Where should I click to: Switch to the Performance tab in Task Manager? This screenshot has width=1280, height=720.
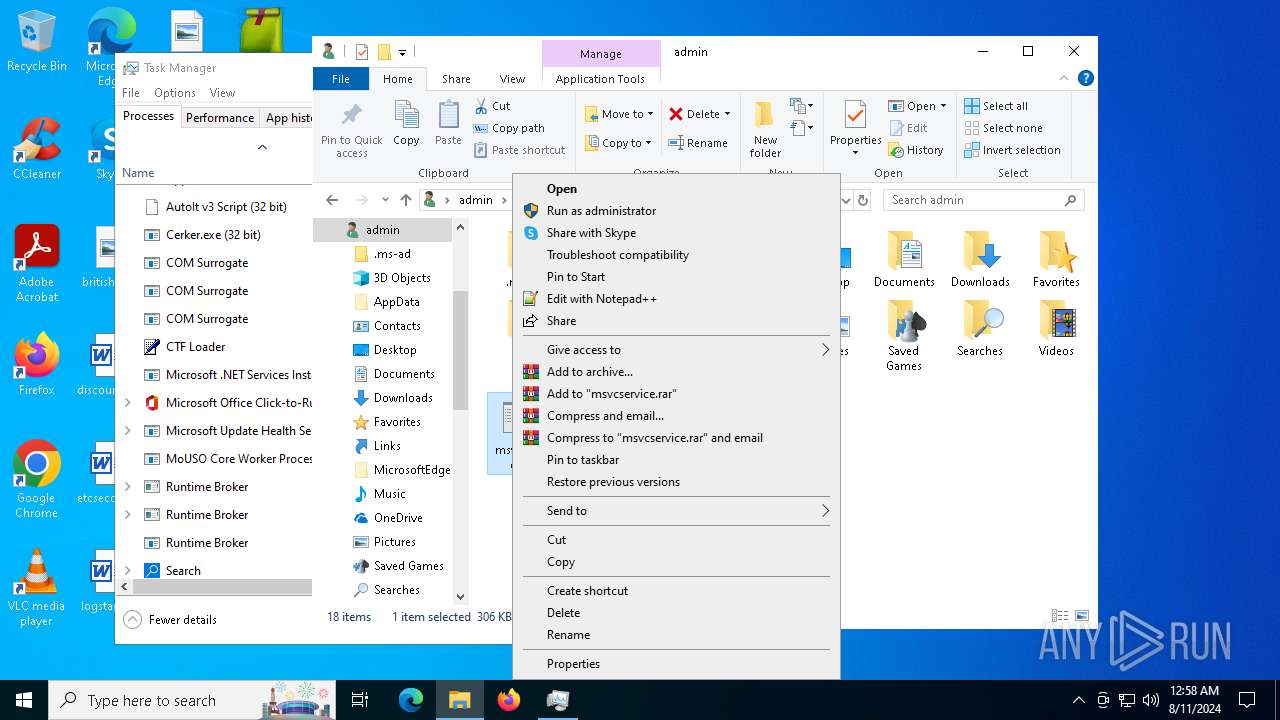[220, 117]
